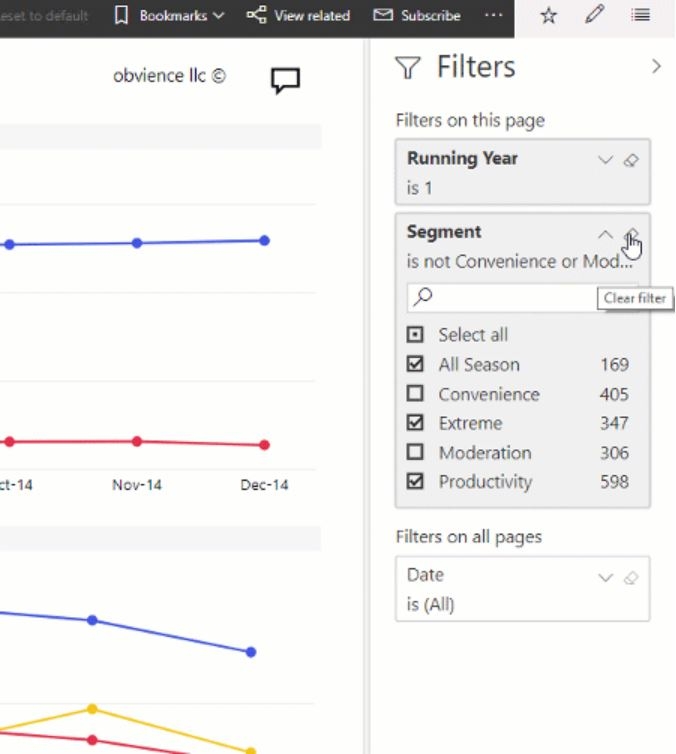Clear the Running Year filter eraser

631,161
